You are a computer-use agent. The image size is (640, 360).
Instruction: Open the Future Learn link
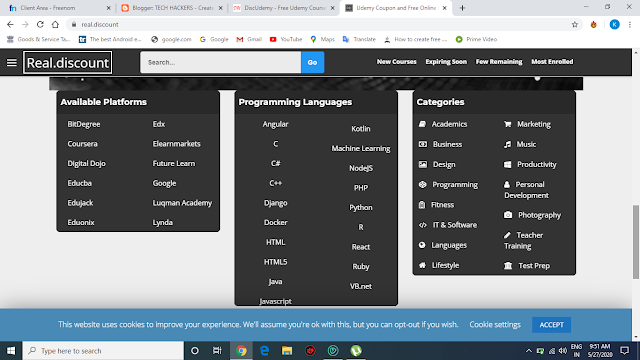coord(174,163)
